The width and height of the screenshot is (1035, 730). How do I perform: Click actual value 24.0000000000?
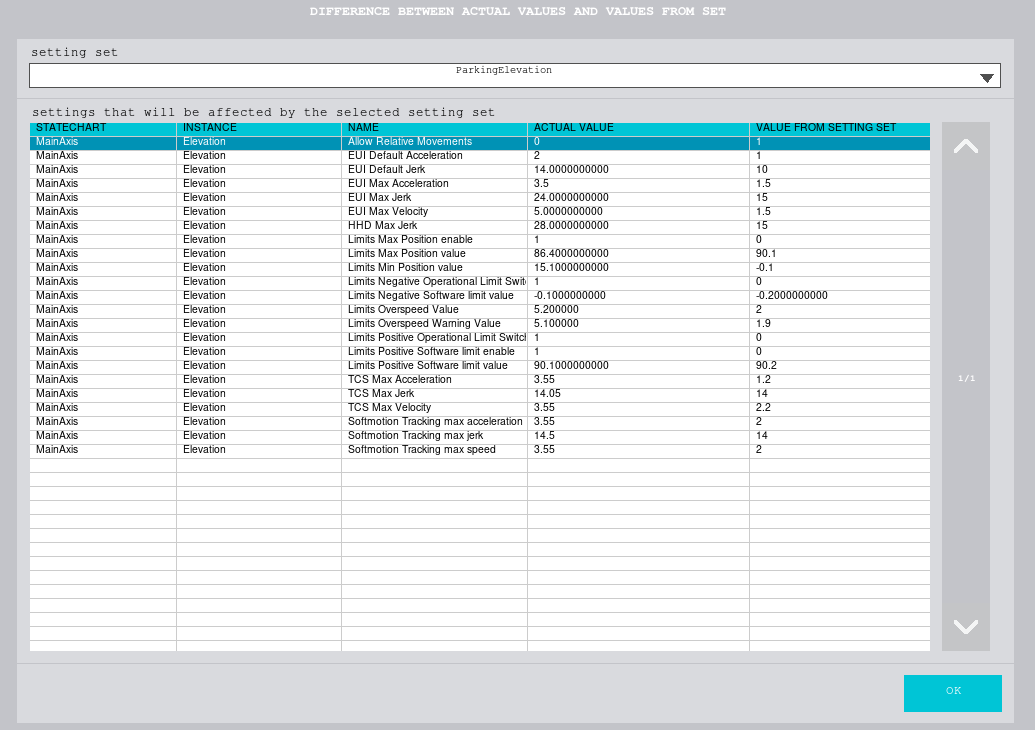[571, 197]
